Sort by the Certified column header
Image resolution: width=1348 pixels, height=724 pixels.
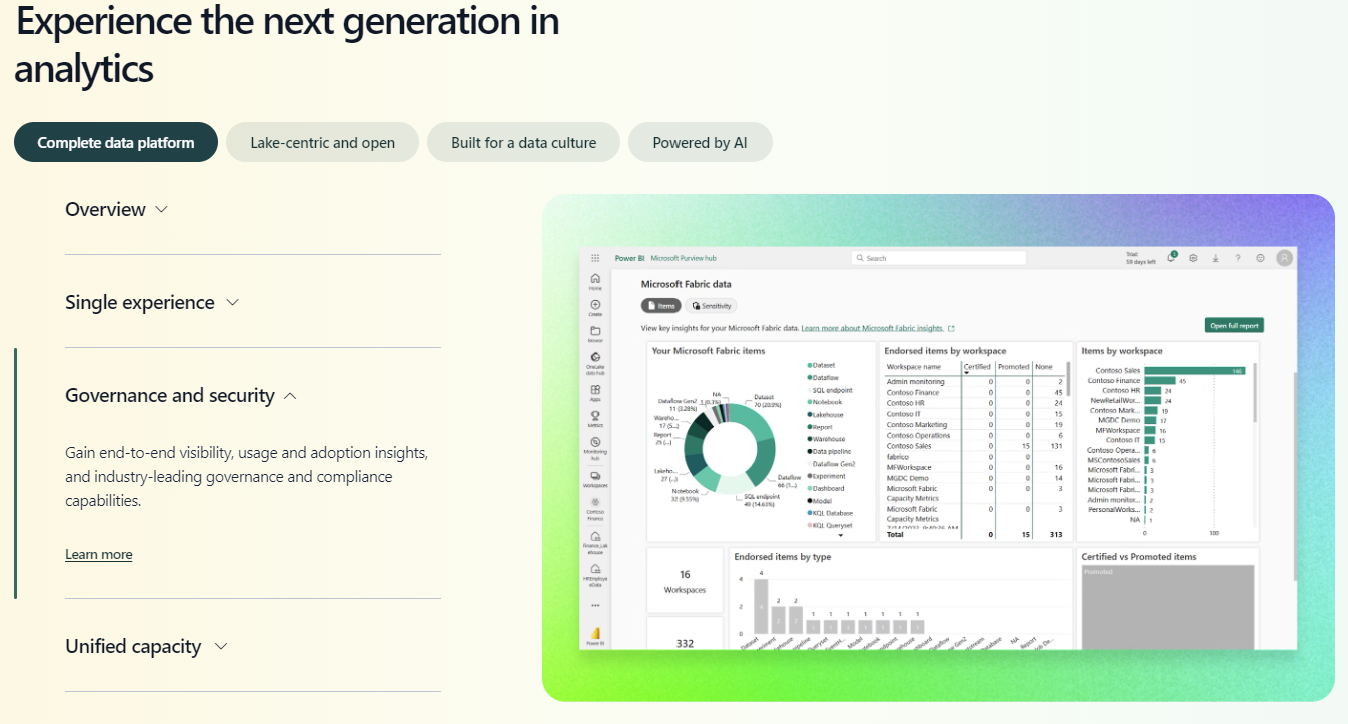pos(977,367)
